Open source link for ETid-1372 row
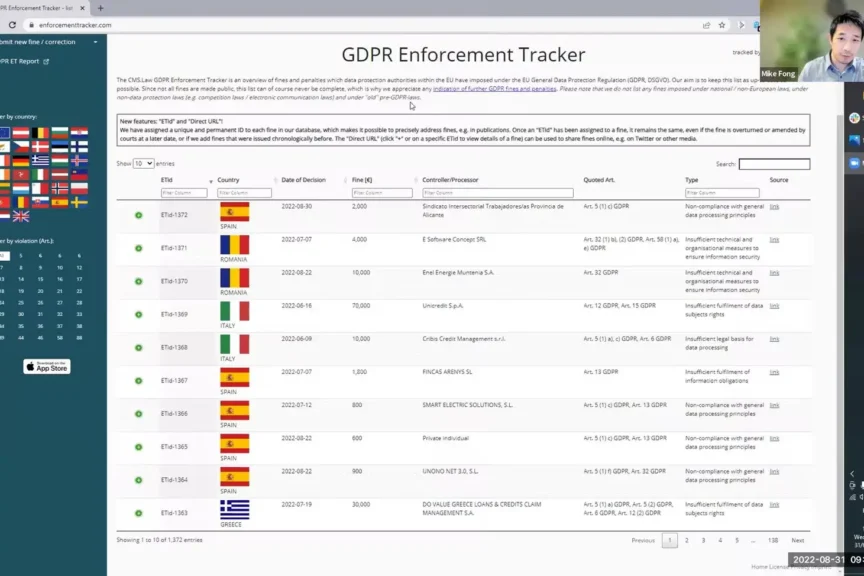 [774, 207]
